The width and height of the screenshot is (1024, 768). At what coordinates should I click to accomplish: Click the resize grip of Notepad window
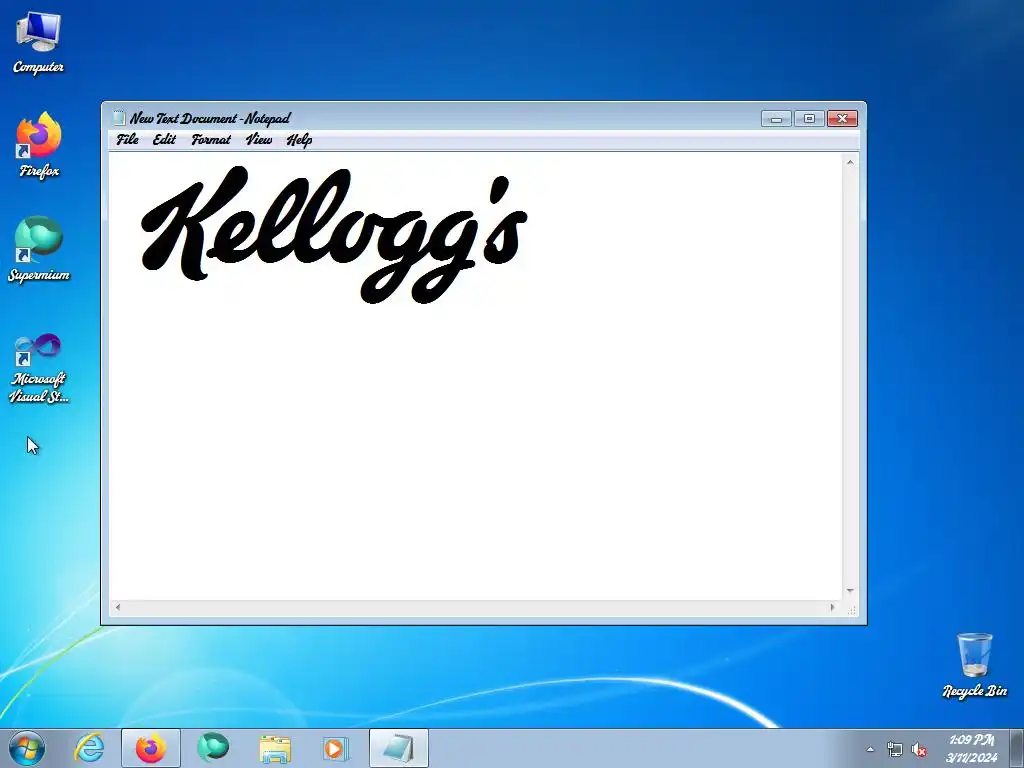(x=852, y=609)
